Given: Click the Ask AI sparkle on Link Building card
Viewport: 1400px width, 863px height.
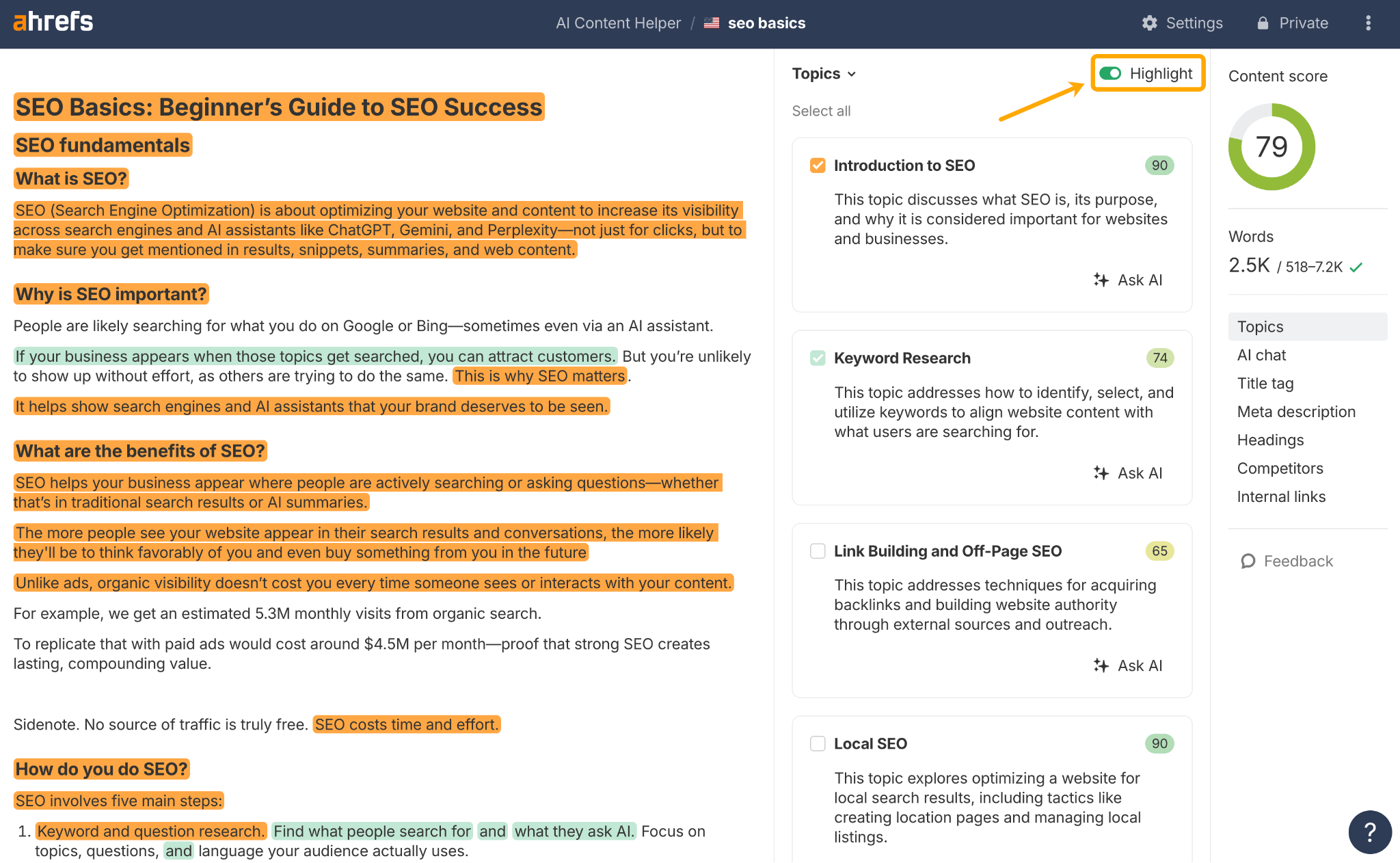Looking at the screenshot, I should tap(1102, 665).
